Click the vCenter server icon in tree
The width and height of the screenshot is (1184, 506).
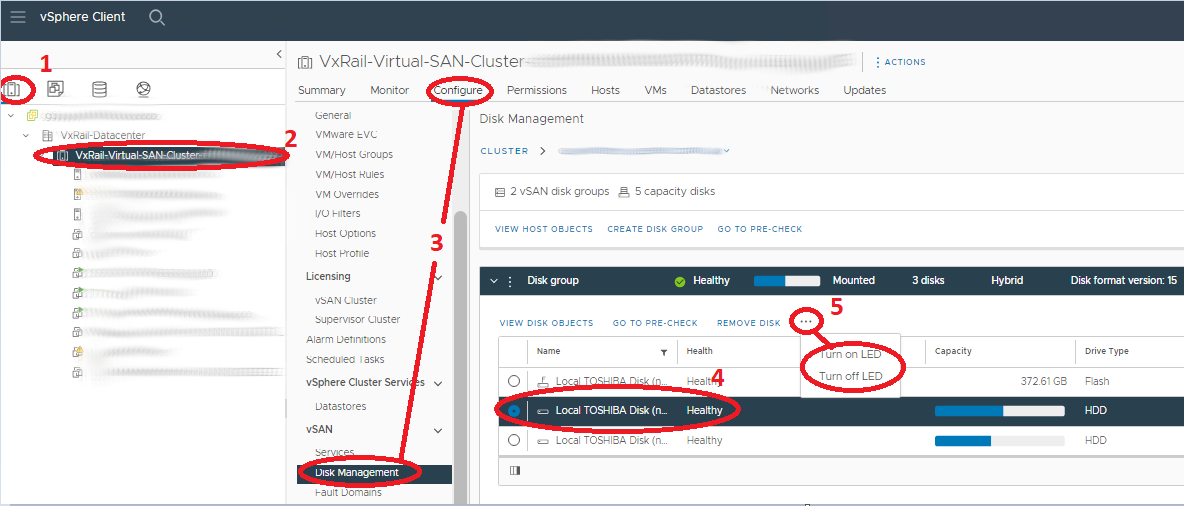32,116
